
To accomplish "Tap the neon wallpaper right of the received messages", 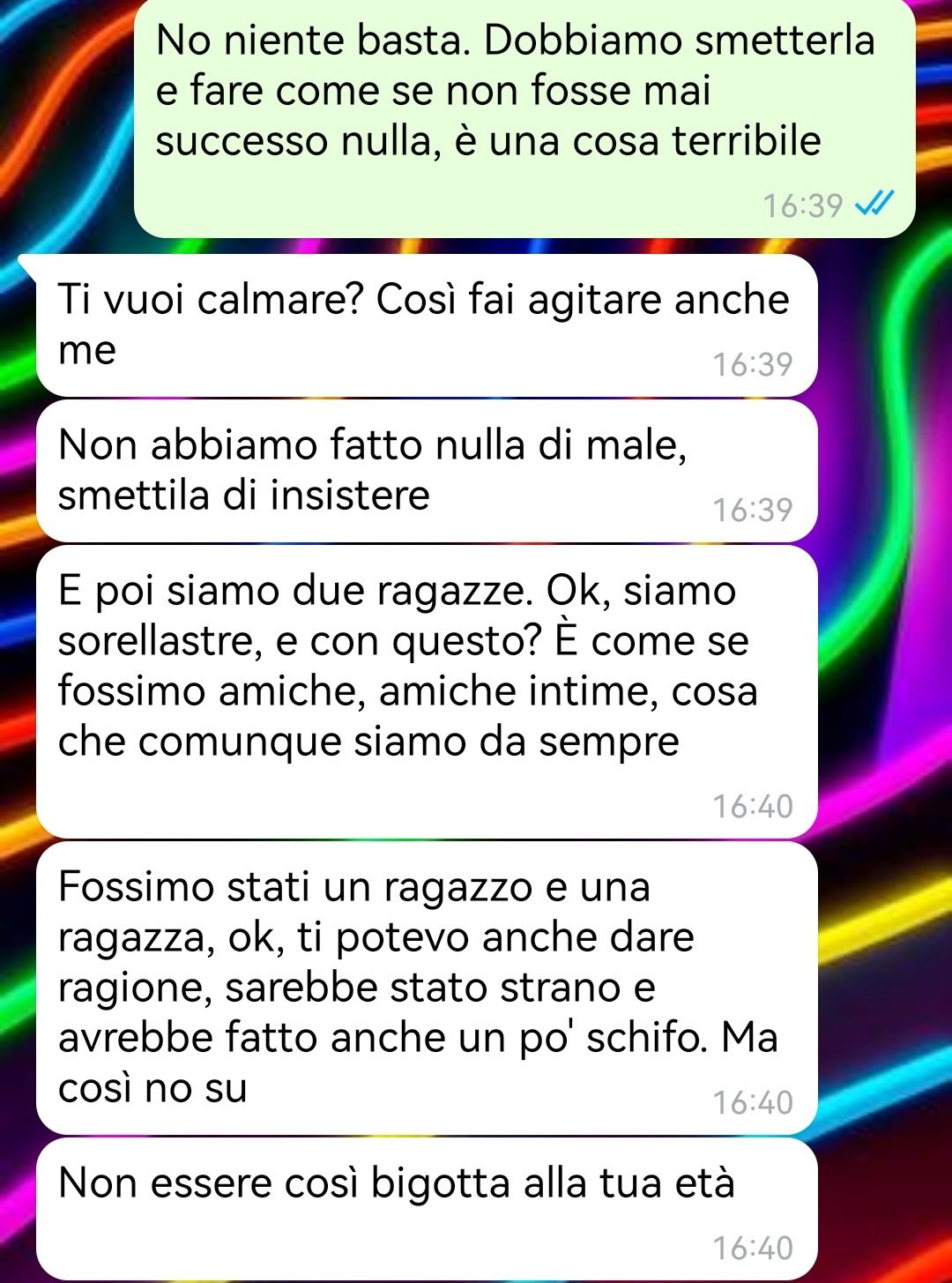I will click(886, 705).
